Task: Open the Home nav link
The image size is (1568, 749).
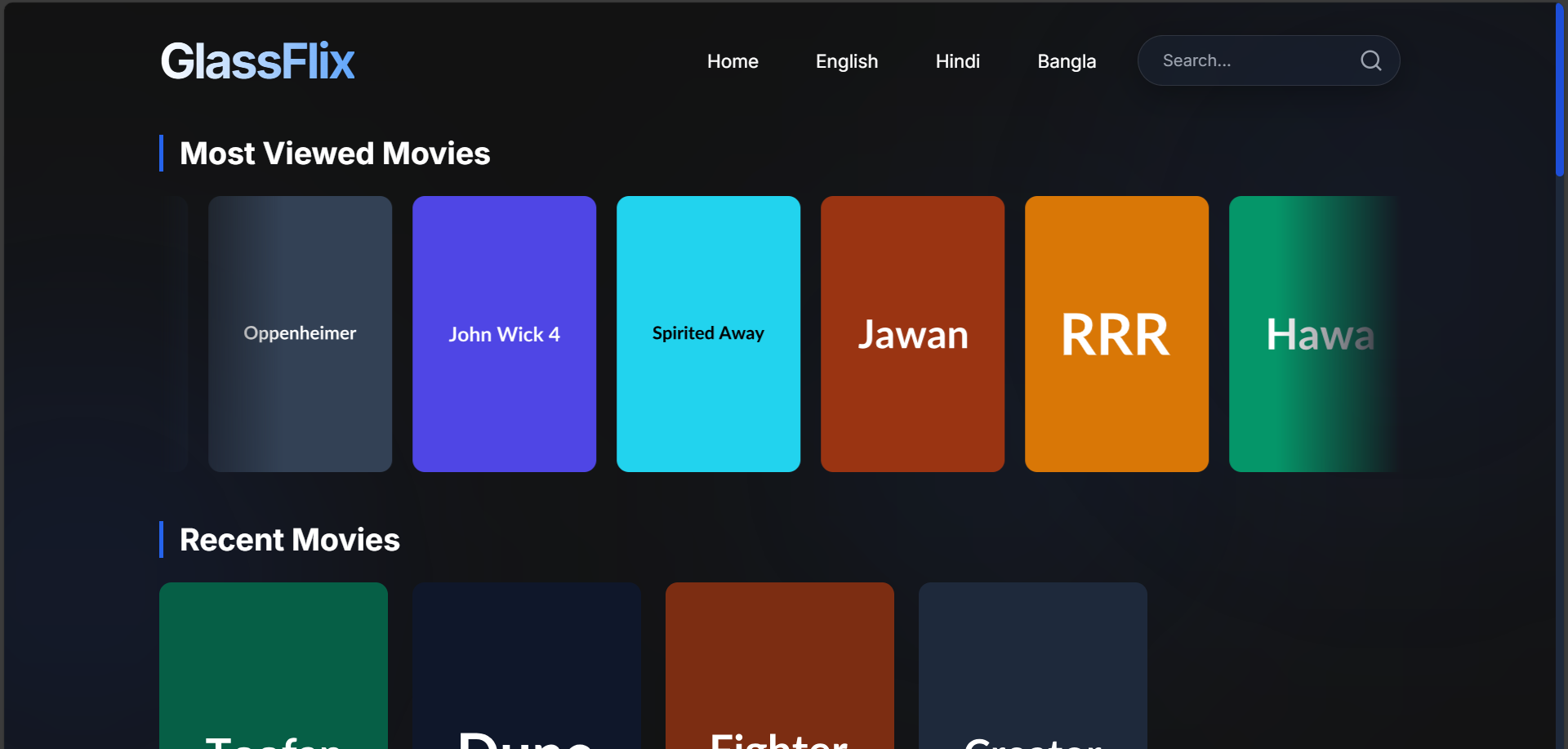Action: (733, 61)
